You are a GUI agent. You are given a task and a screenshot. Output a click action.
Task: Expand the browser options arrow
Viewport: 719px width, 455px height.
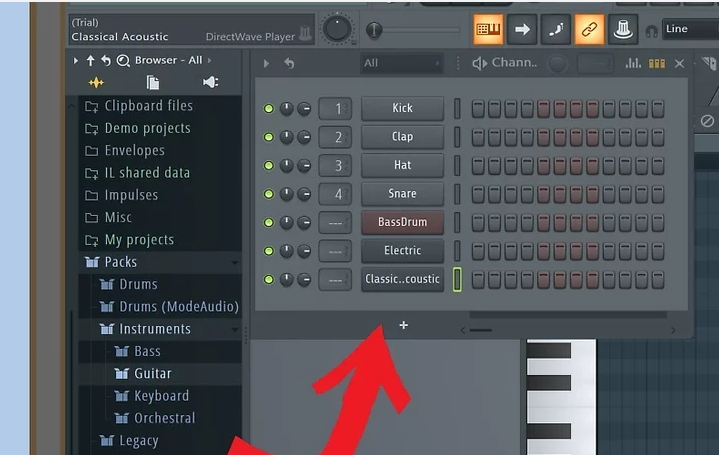point(76,60)
